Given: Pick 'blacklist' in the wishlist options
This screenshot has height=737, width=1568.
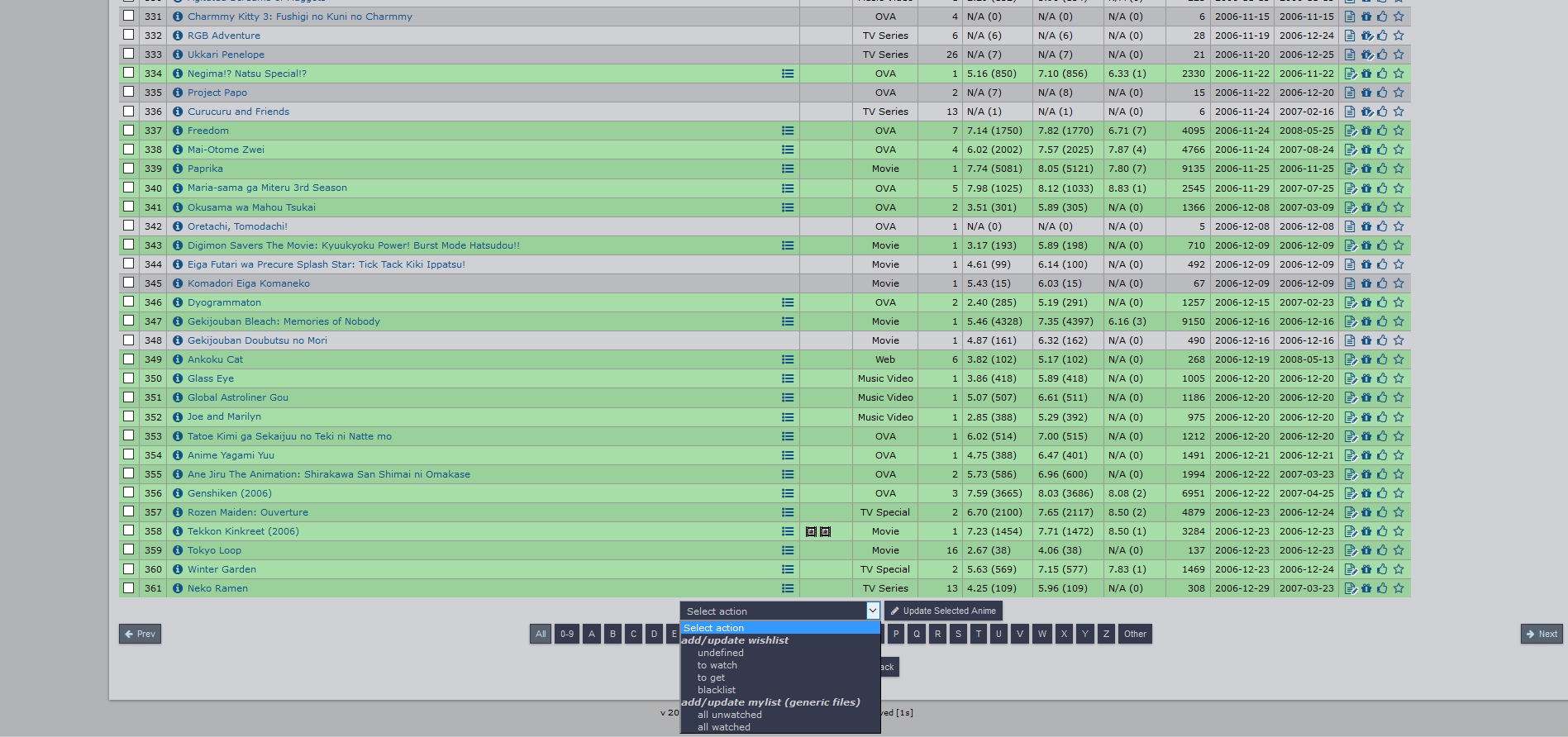Looking at the screenshot, I should point(716,690).
